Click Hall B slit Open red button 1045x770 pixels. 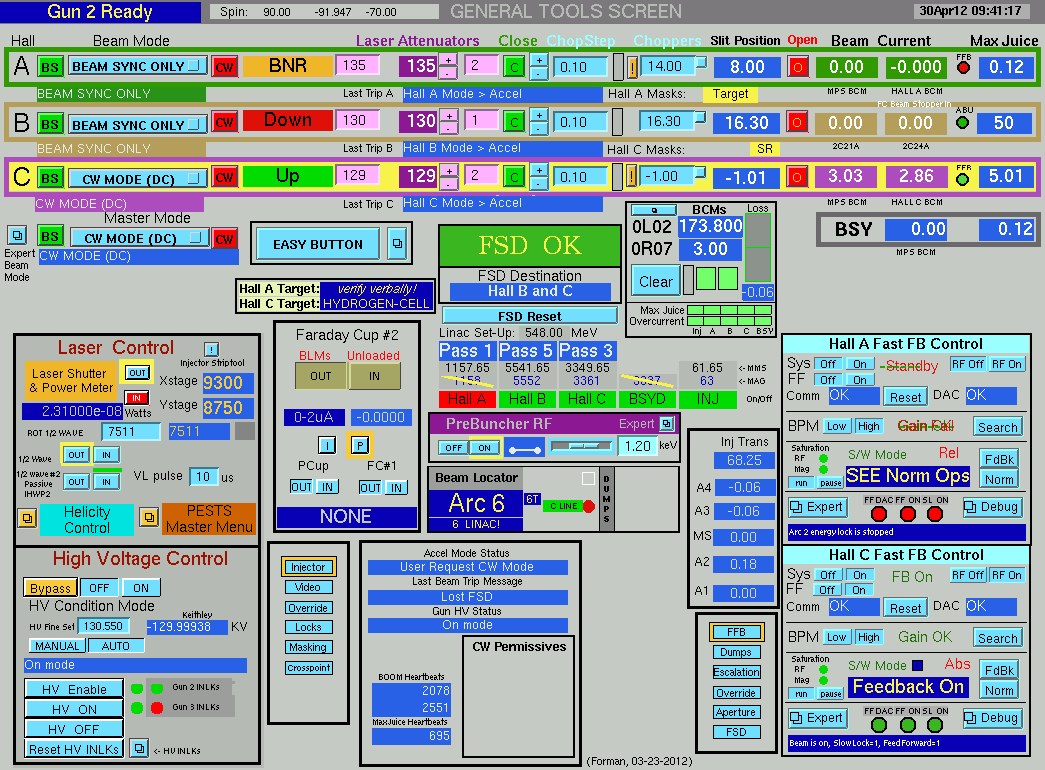[796, 122]
